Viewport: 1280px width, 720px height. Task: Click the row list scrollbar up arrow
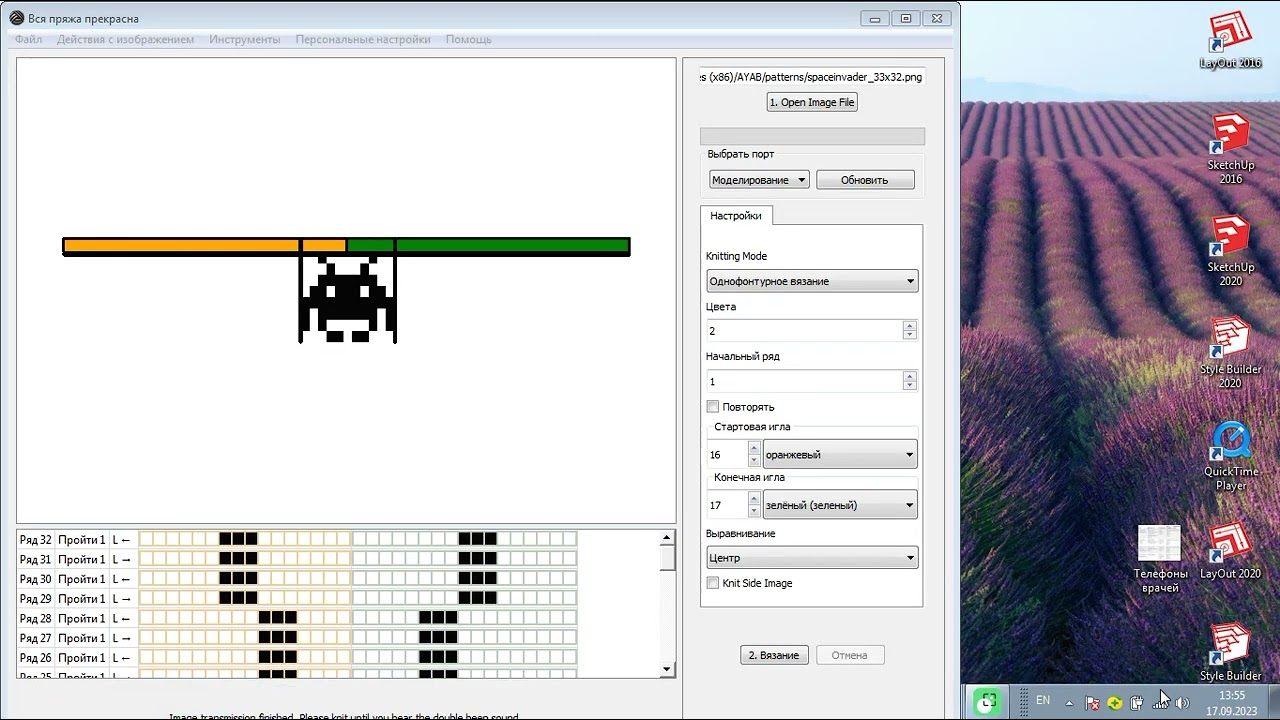click(668, 538)
